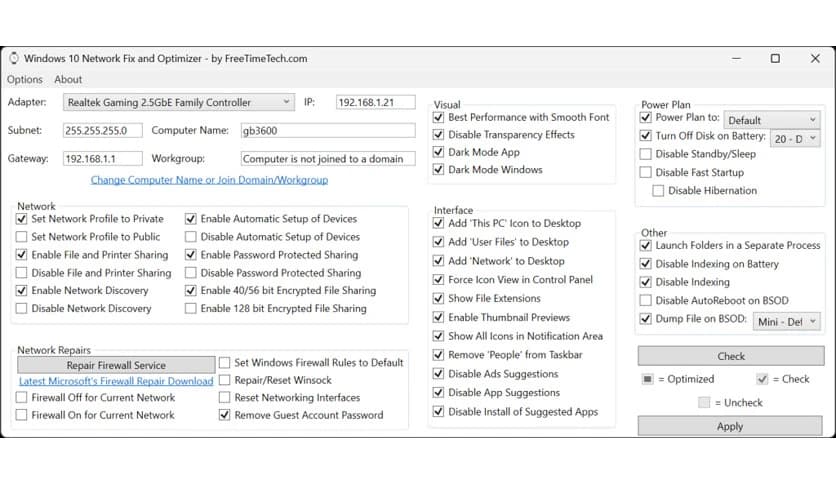Toggle Enable Automatic Setup of Devices
836x484 pixels.
click(191, 219)
